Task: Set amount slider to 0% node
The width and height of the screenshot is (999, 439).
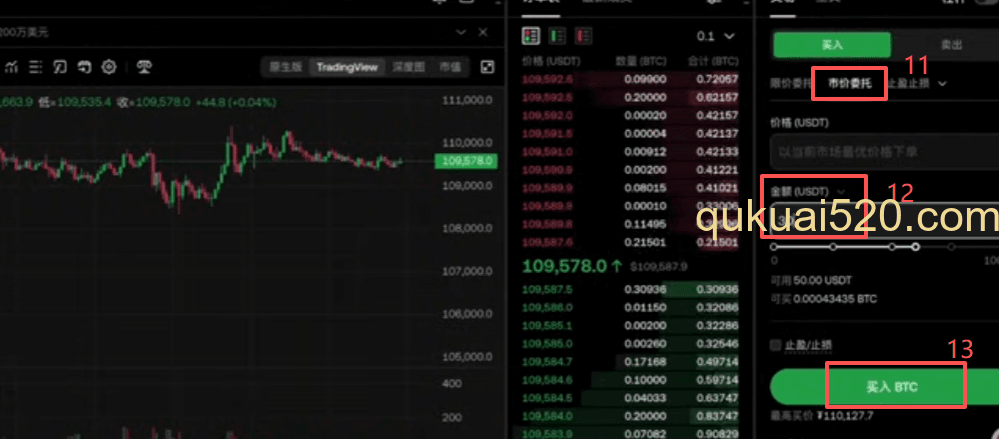Action: (x=774, y=247)
